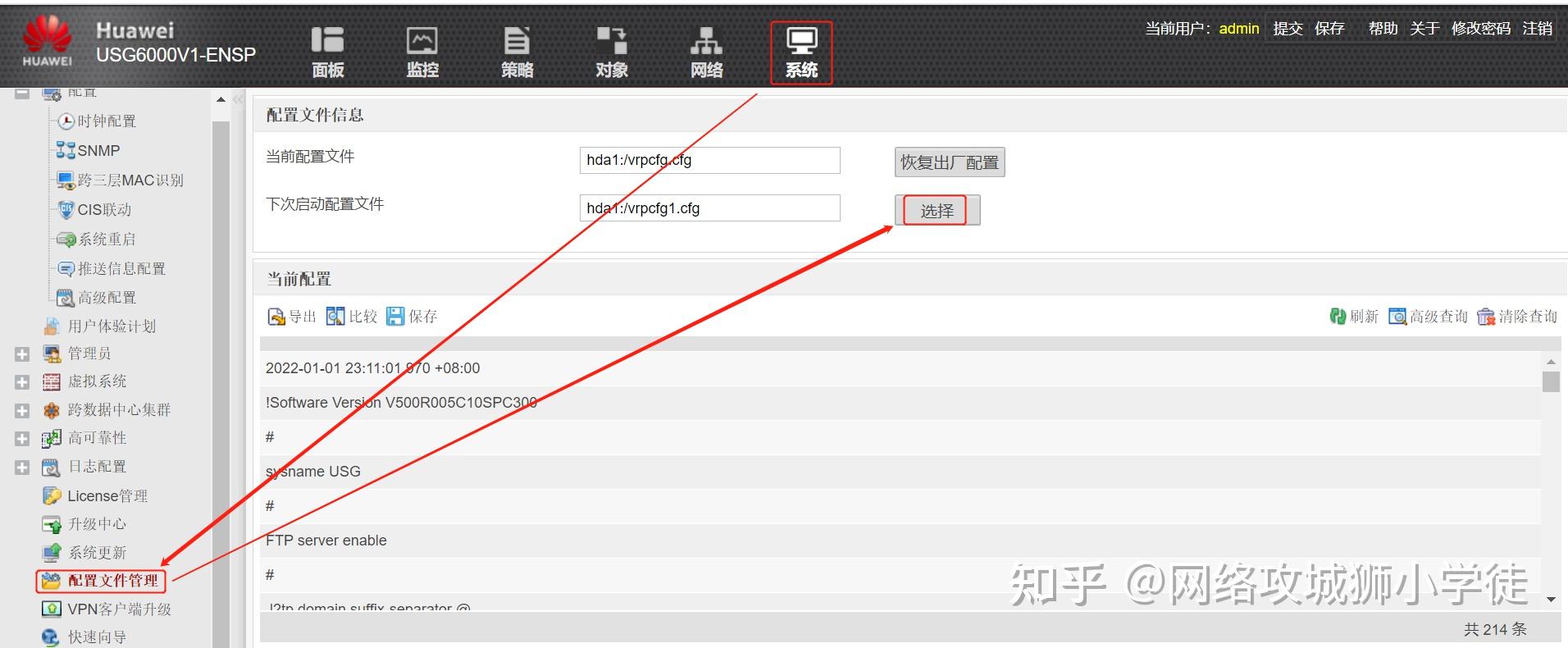1568x648 pixels.
Task: Open the 面板 dashboard tab
Action: tap(327, 52)
